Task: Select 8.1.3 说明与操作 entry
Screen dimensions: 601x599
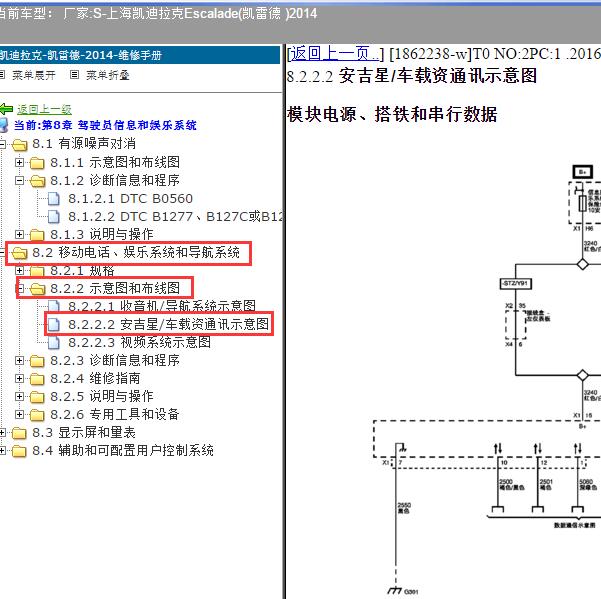Action: click(102, 234)
